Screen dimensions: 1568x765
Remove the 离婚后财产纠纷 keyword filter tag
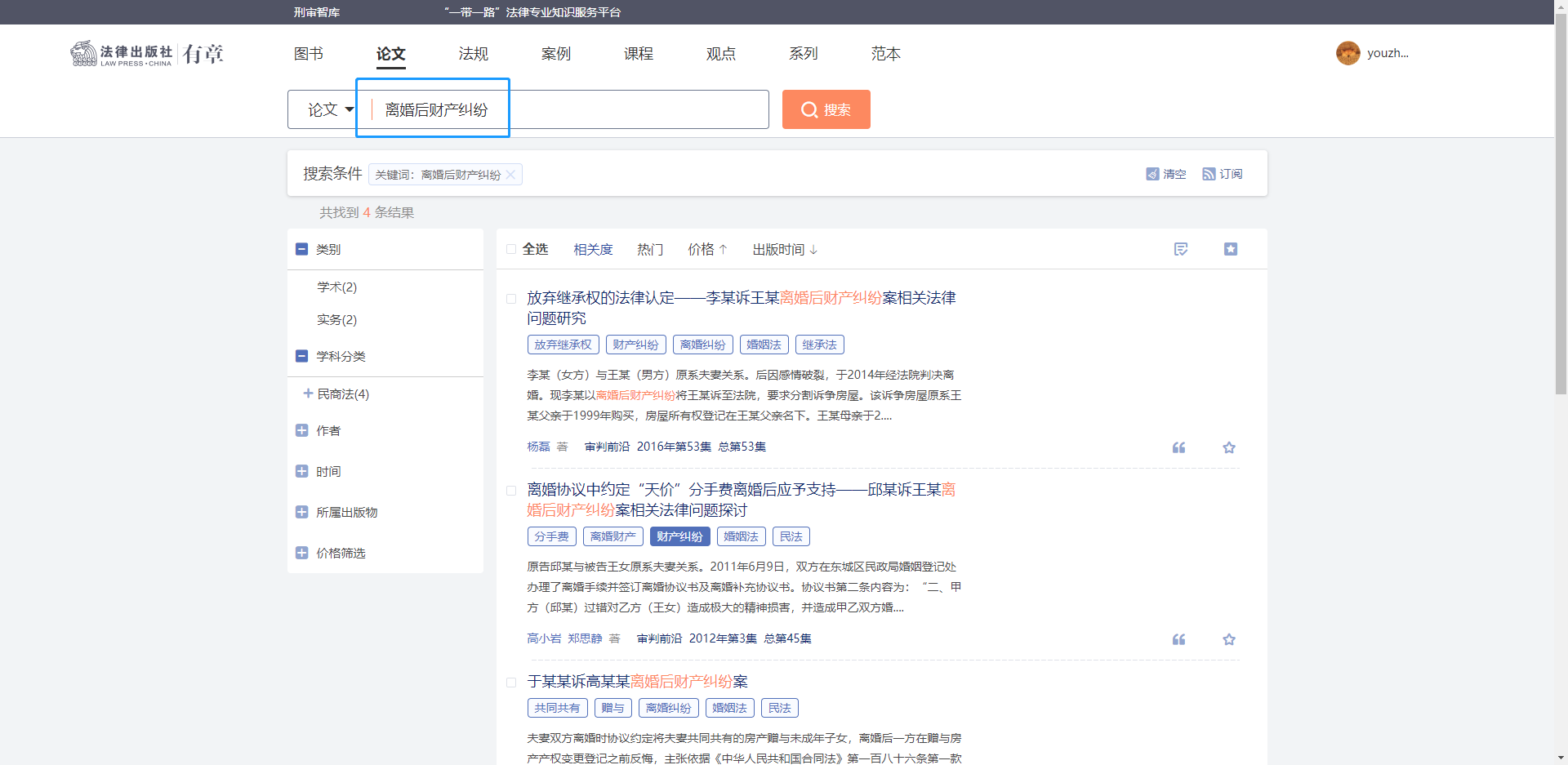510,175
